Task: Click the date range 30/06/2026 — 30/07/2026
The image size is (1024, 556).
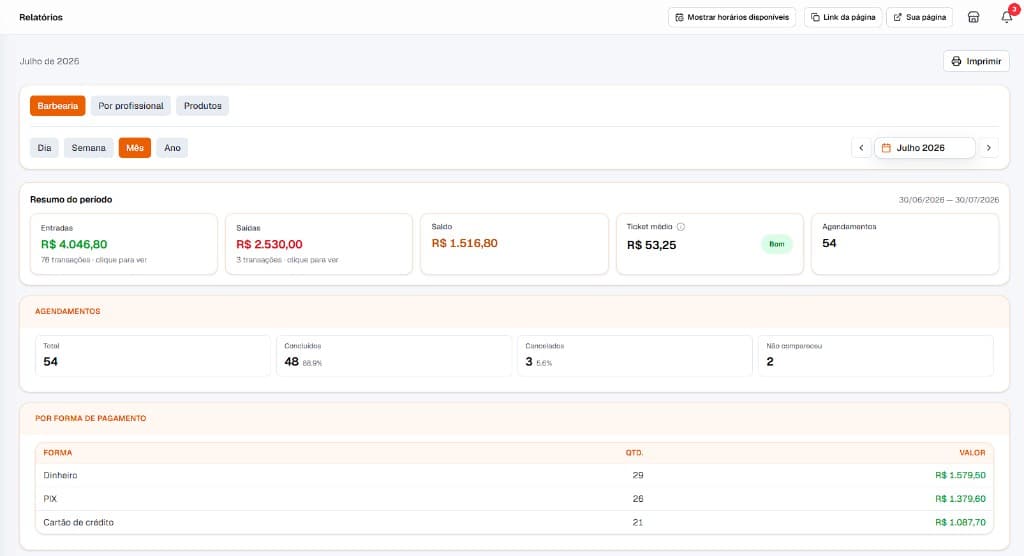Action: coord(948,200)
